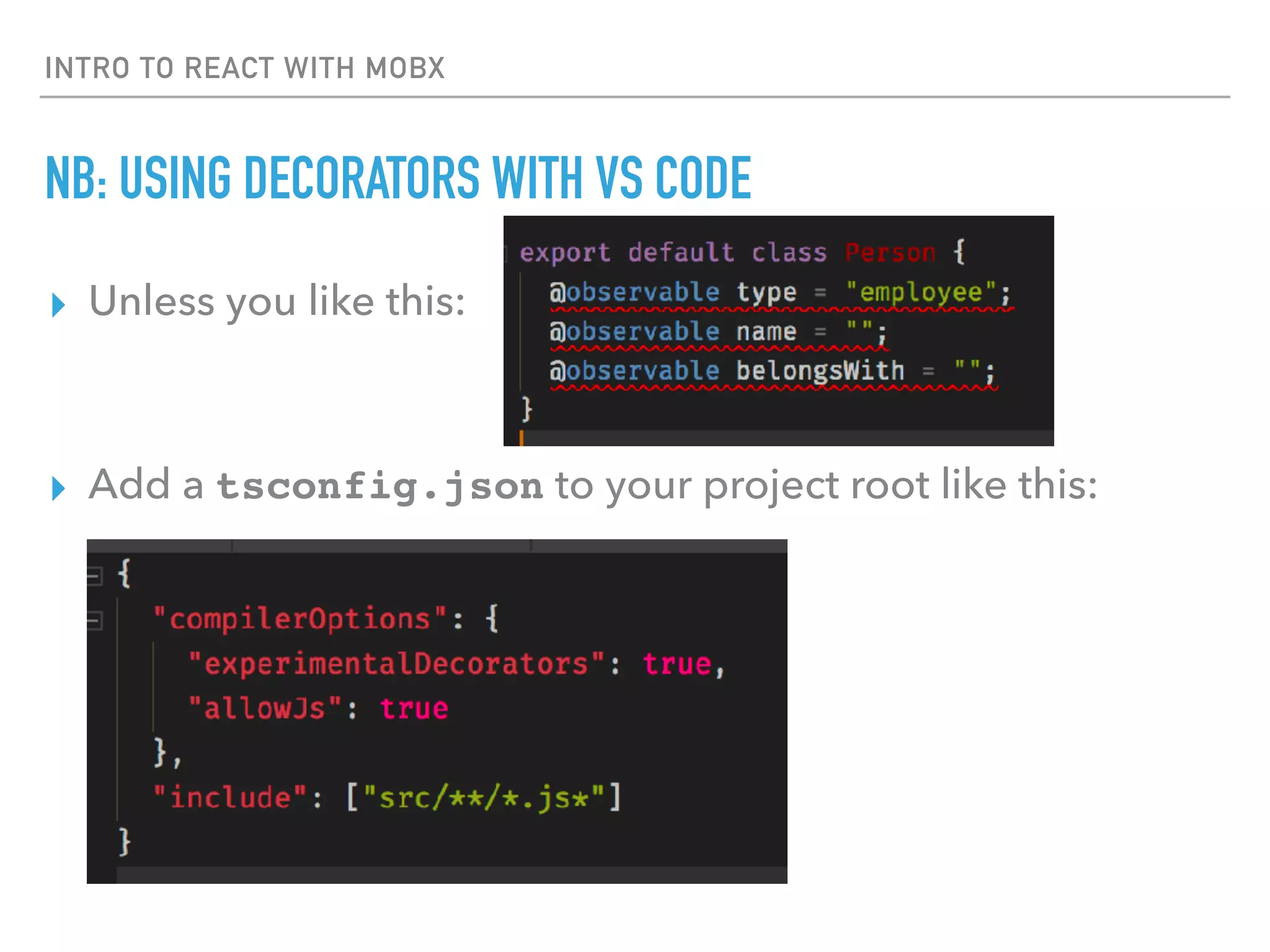
Task: Click the '"allowJs"' key
Action: click(x=265, y=708)
